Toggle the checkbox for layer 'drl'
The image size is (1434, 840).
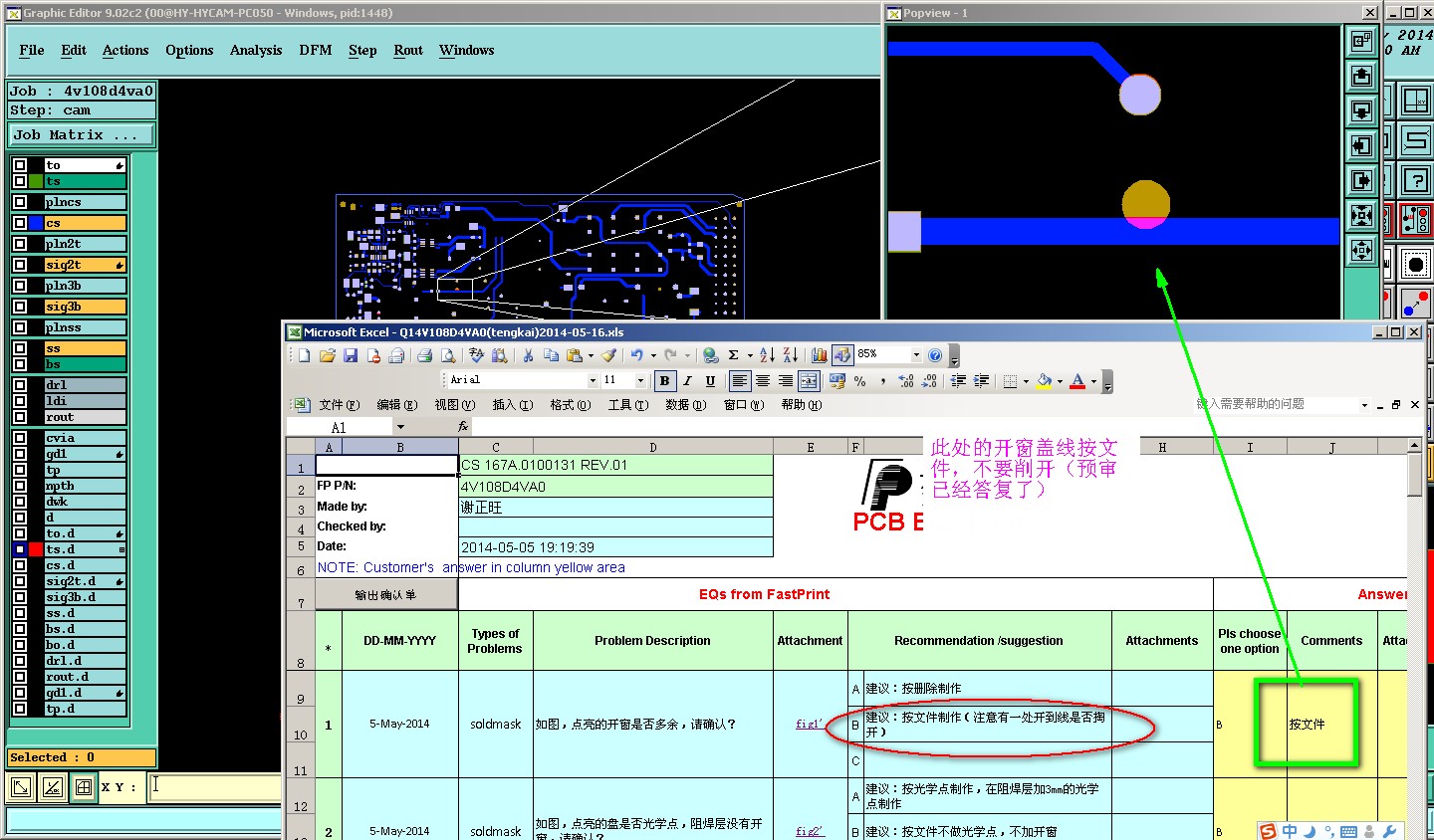pos(20,385)
